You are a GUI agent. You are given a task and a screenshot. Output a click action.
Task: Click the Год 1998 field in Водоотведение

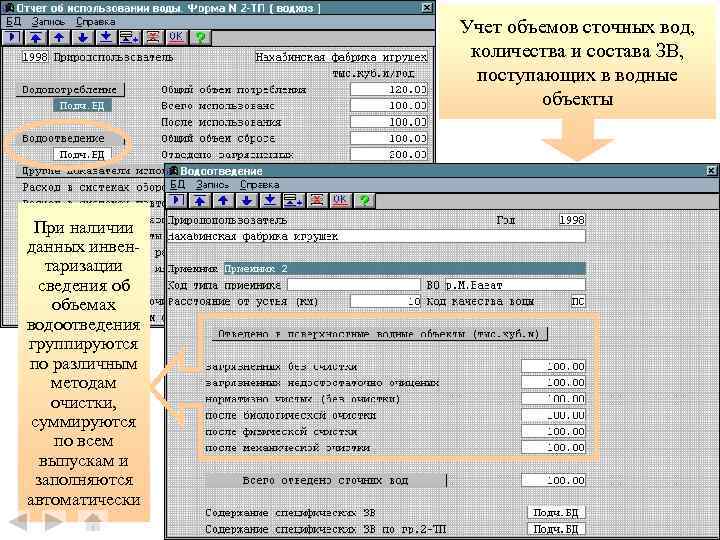572,220
